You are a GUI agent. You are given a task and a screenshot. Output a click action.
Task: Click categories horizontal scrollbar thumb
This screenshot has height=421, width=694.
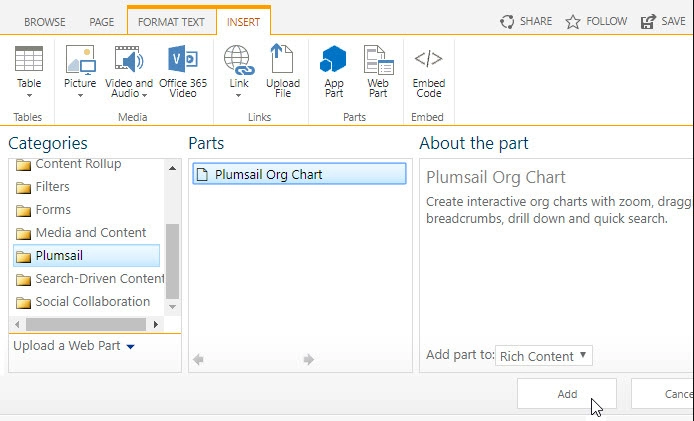[x=86, y=324]
